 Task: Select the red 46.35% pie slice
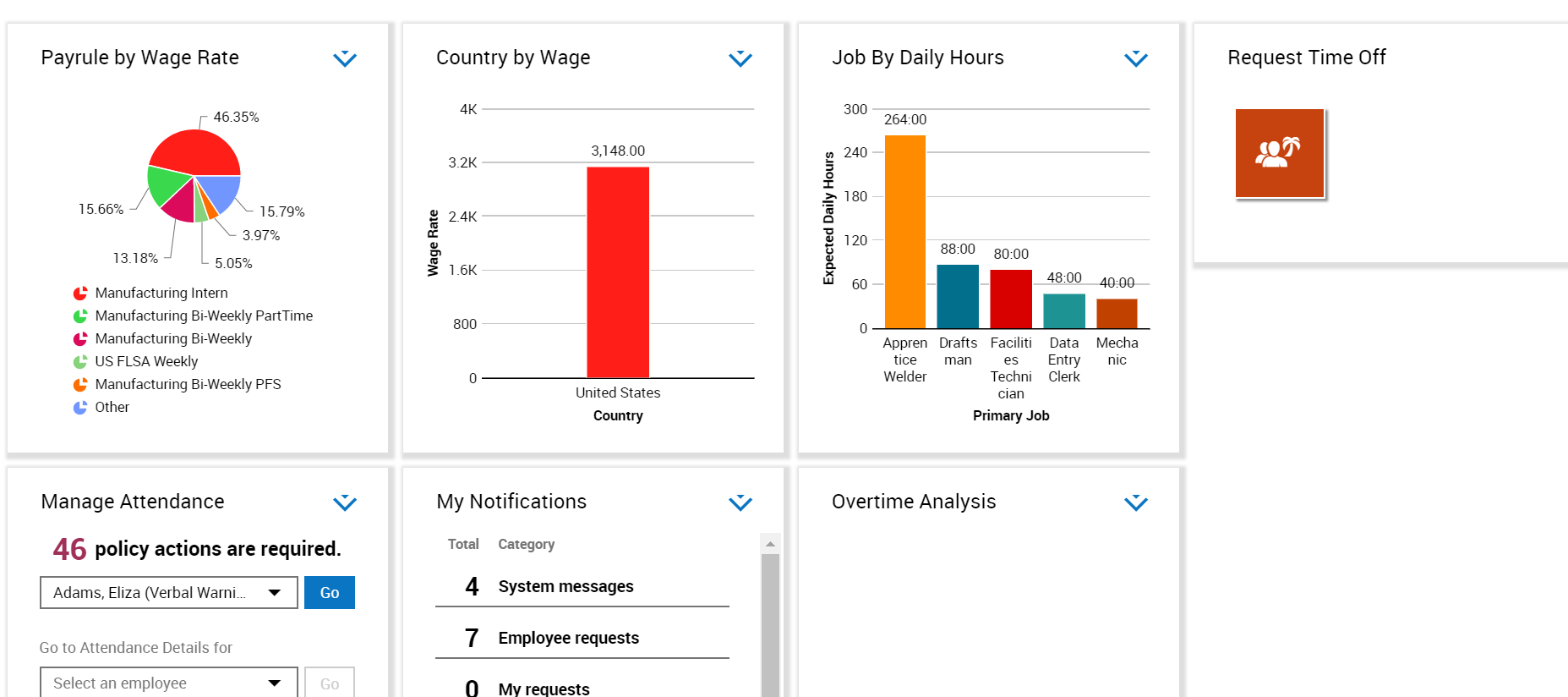click(196, 152)
